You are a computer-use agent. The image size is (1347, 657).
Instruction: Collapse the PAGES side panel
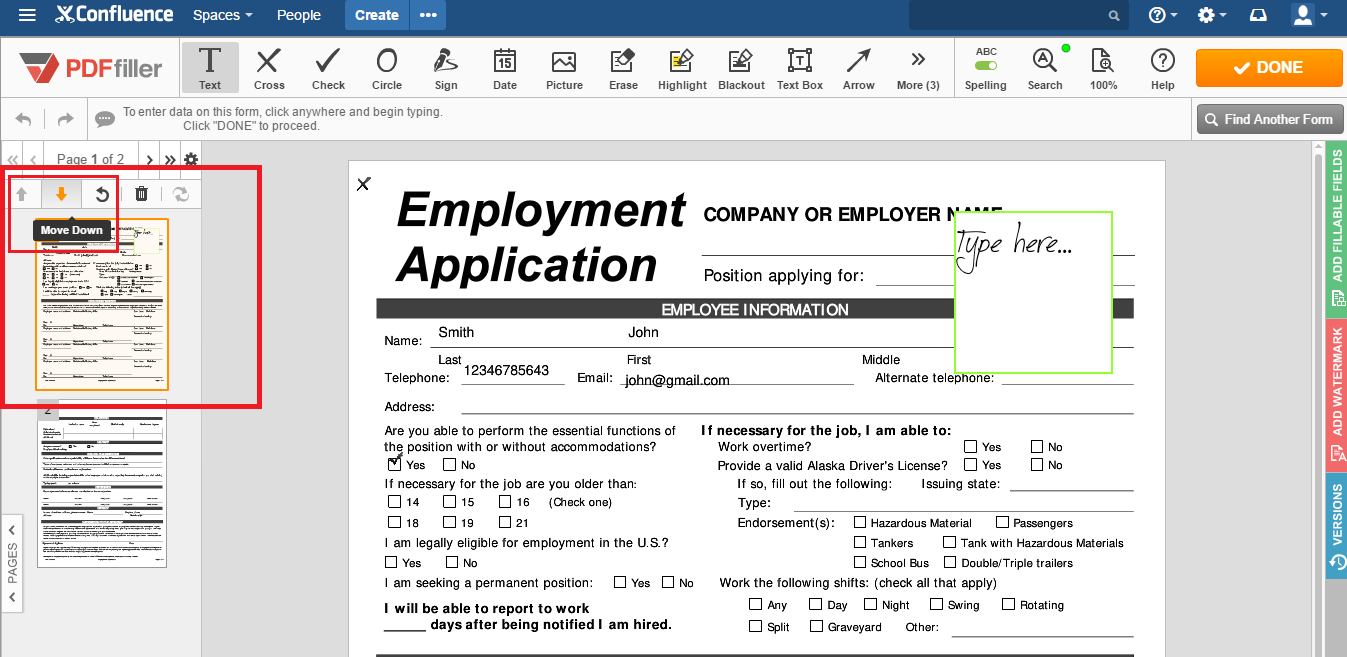[x=12, y=562]
